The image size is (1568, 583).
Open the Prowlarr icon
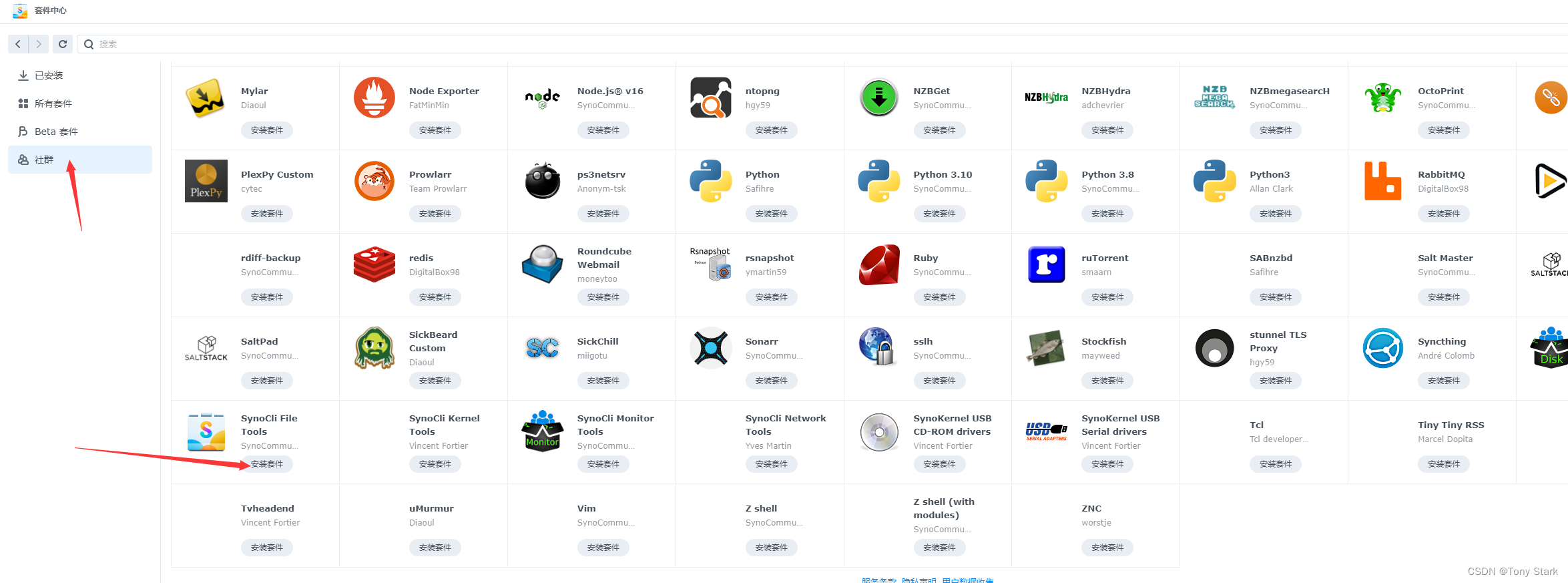click(x=374, y=181)
